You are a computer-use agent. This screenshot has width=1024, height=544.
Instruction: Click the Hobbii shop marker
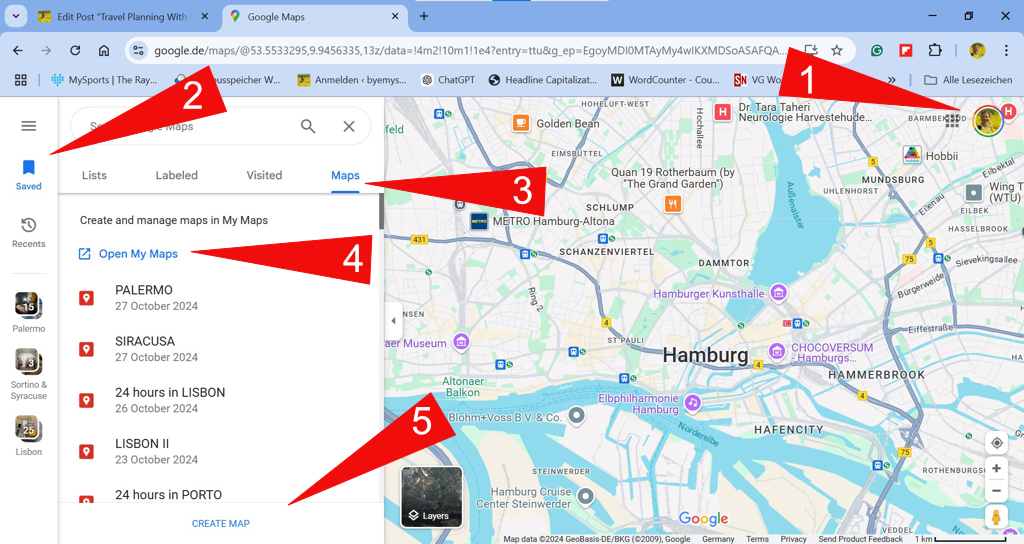click(912, 155)
